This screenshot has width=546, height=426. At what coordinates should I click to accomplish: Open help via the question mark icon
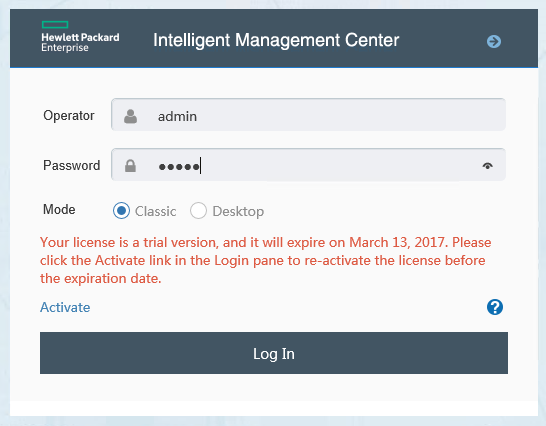[495, 307]
